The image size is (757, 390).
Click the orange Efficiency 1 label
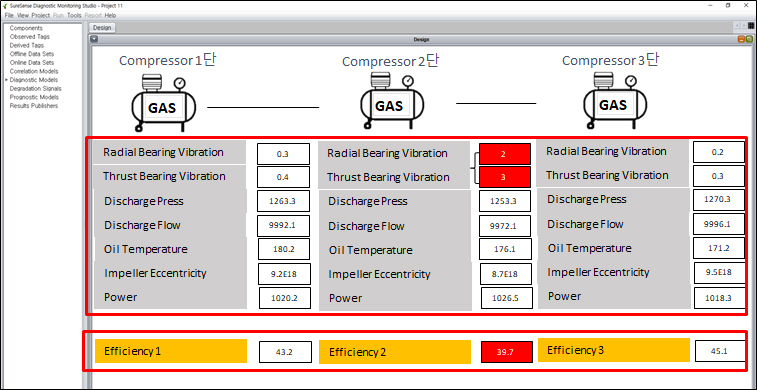(x=171, y=351)
